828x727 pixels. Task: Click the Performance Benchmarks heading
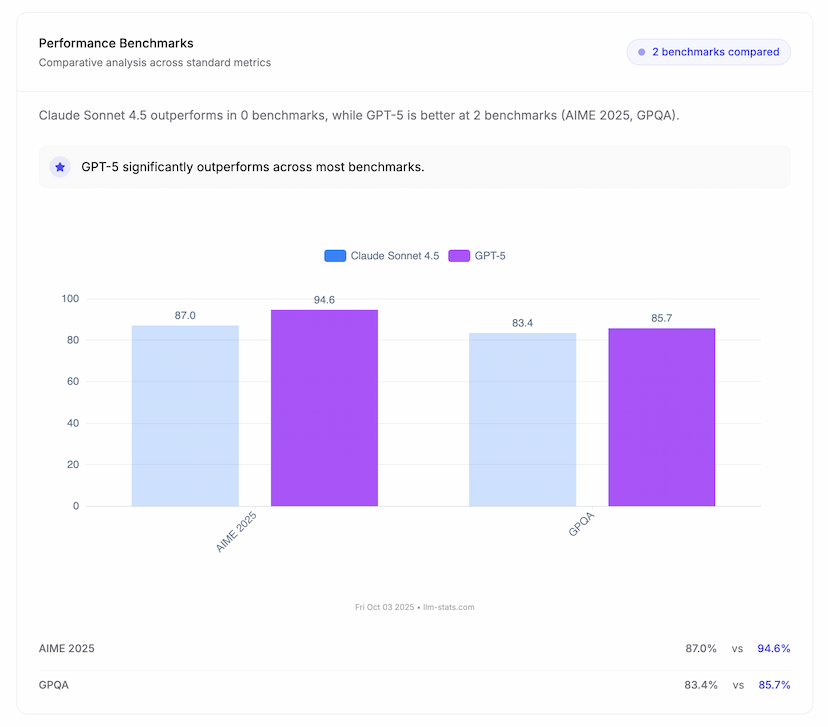click(x=116, y=43)
